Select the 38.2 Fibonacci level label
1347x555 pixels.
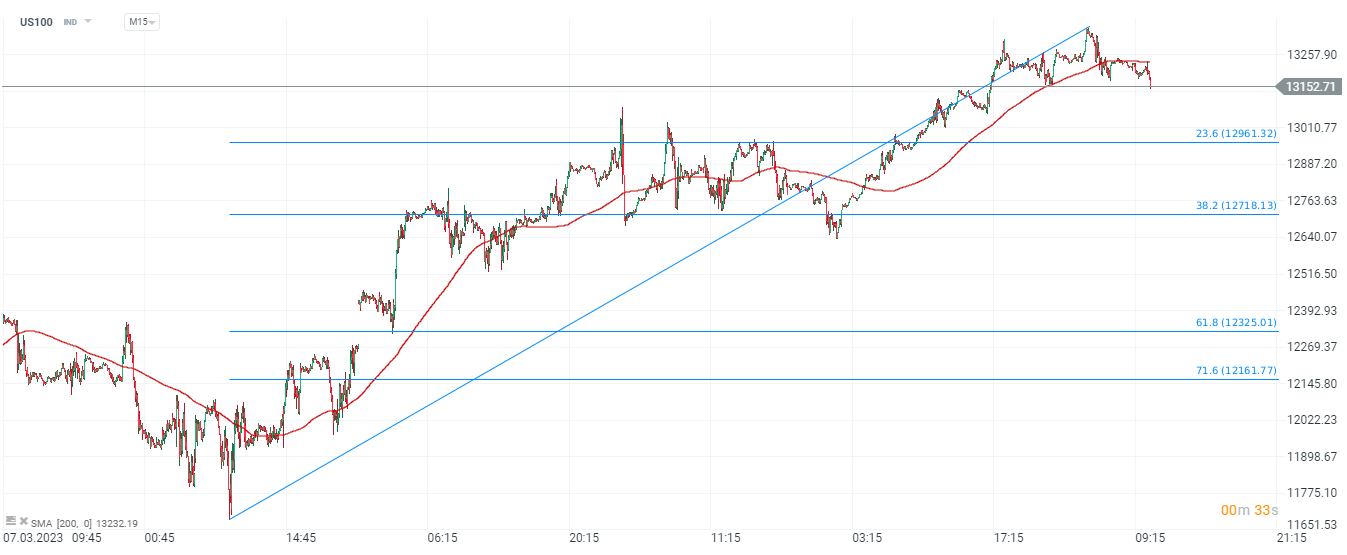[1236, 205]
